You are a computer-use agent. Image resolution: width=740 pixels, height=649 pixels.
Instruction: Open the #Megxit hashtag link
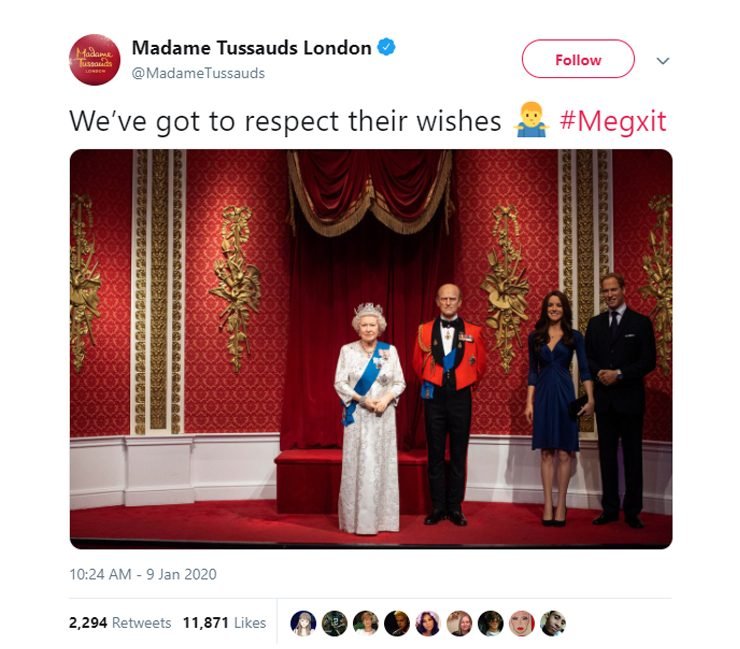pyautogui.click(x=613, y=121)
